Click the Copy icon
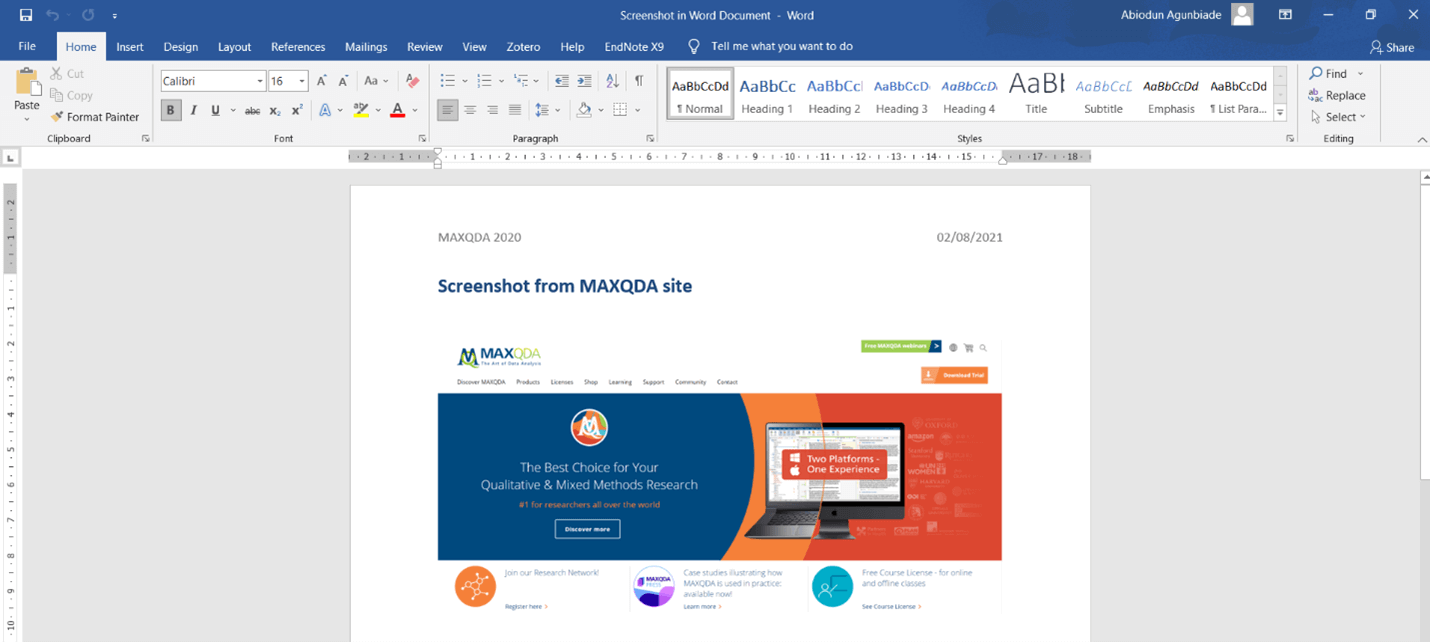This screenshot has height=642, width=1430. tap(56, 95)
